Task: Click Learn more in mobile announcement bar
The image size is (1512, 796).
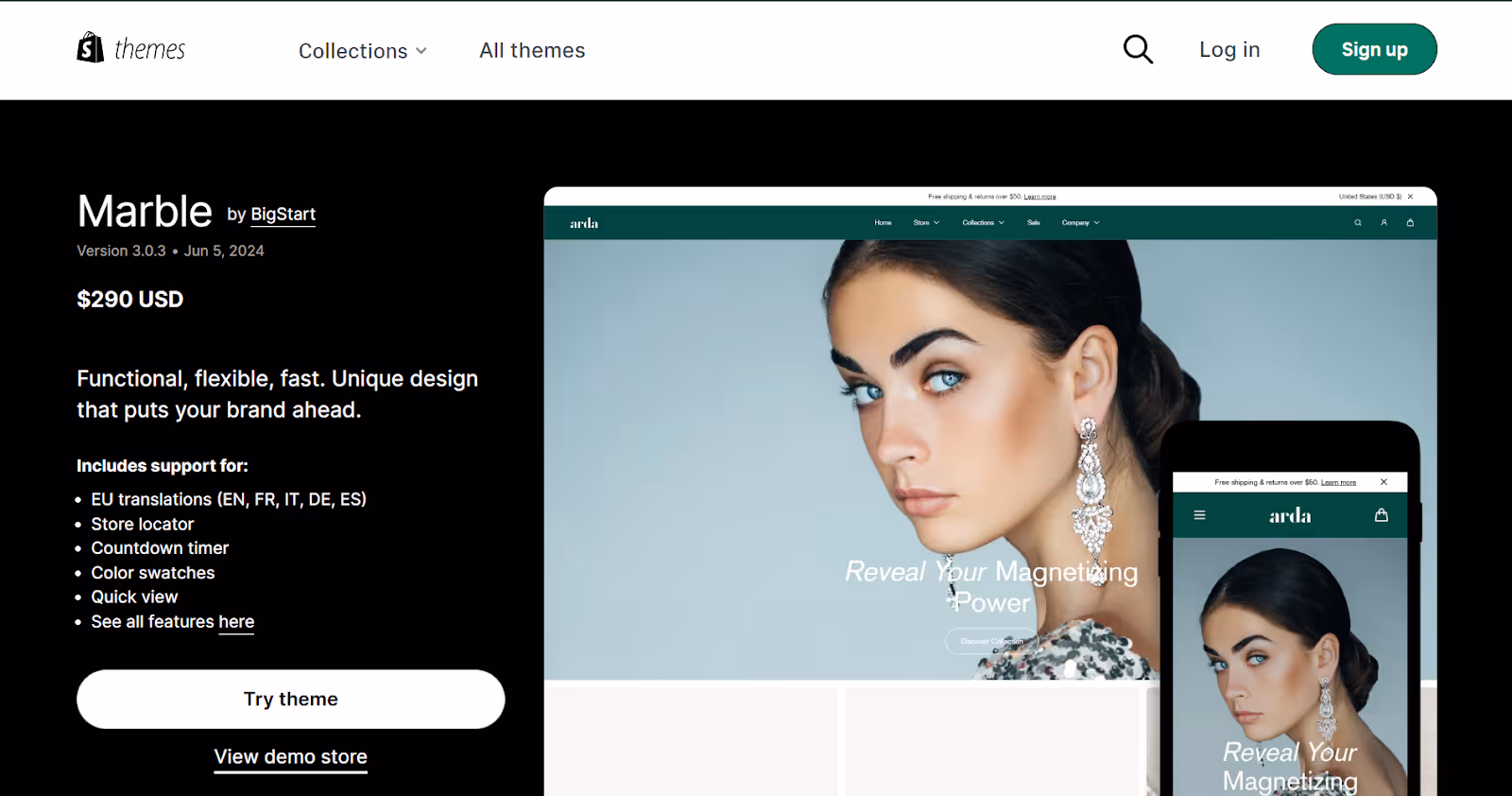Action: click(x=1338, y=482)
